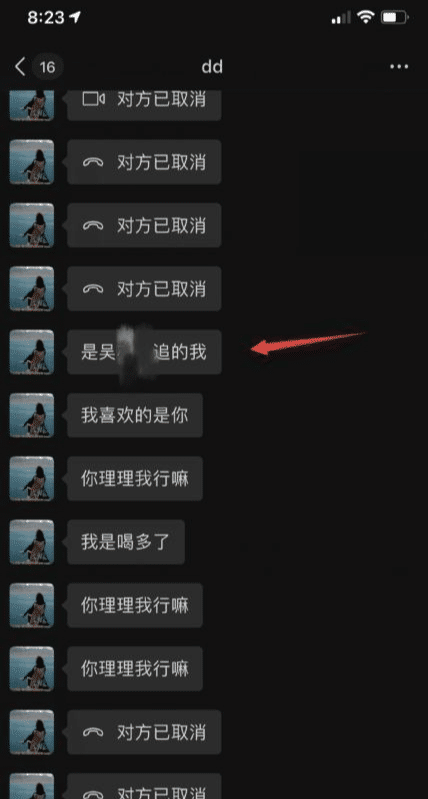This screenshot has width=428, height=799.
Task: Tap the message 我是喝多了
Action: point(126,542)
